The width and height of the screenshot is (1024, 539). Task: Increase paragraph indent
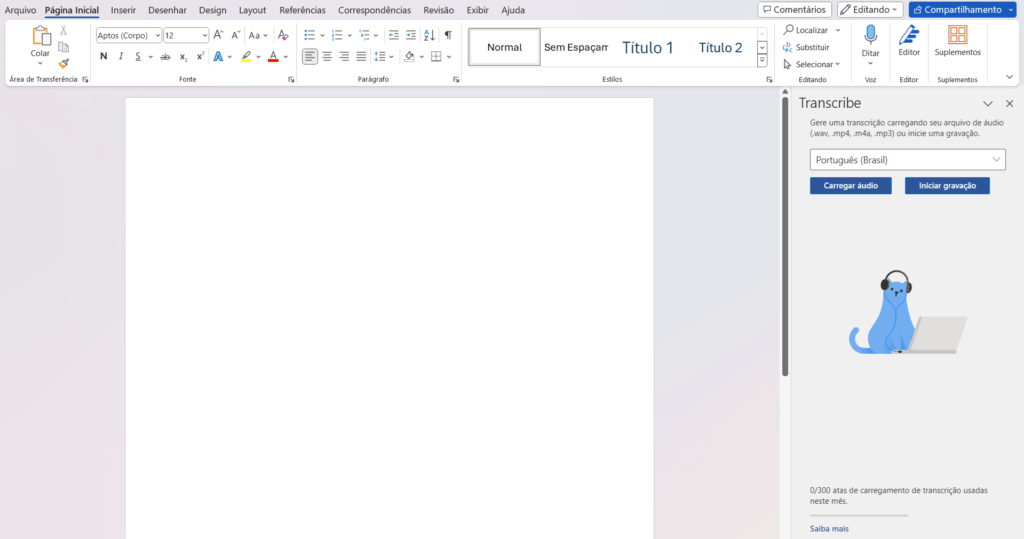point(410,35)
